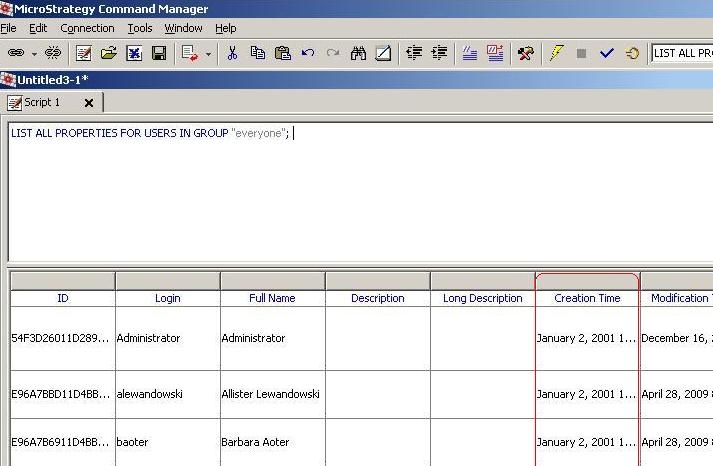
Task: Select the December 16 modification cell
Action: [677, 338]
